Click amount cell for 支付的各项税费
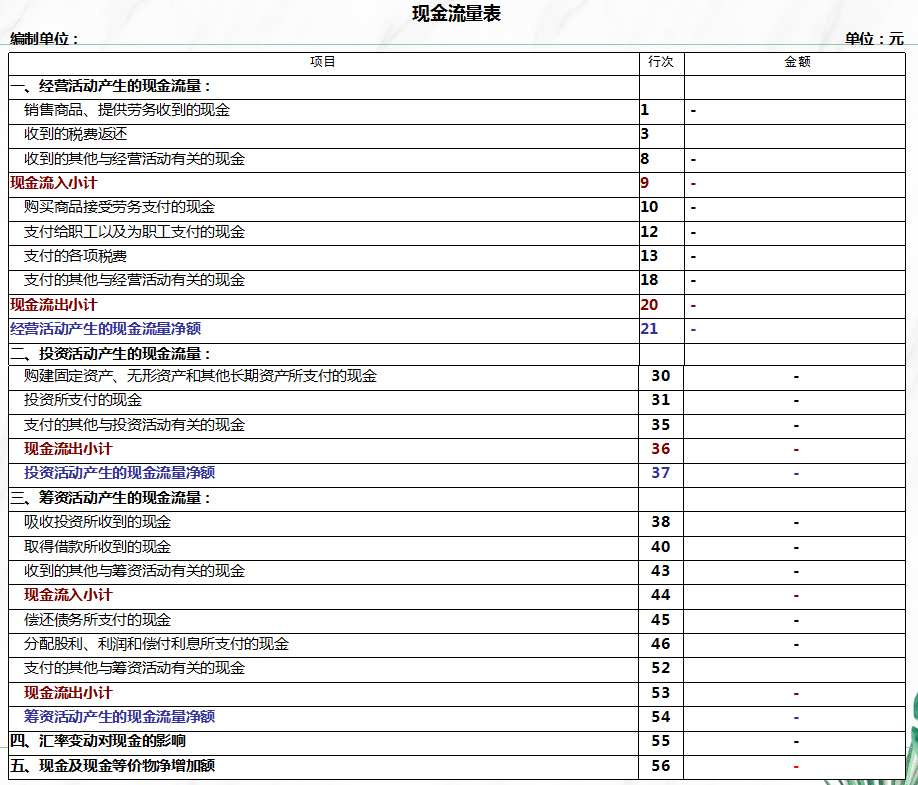Viewport: 918px width, 785px height. [x=795, y=257]
